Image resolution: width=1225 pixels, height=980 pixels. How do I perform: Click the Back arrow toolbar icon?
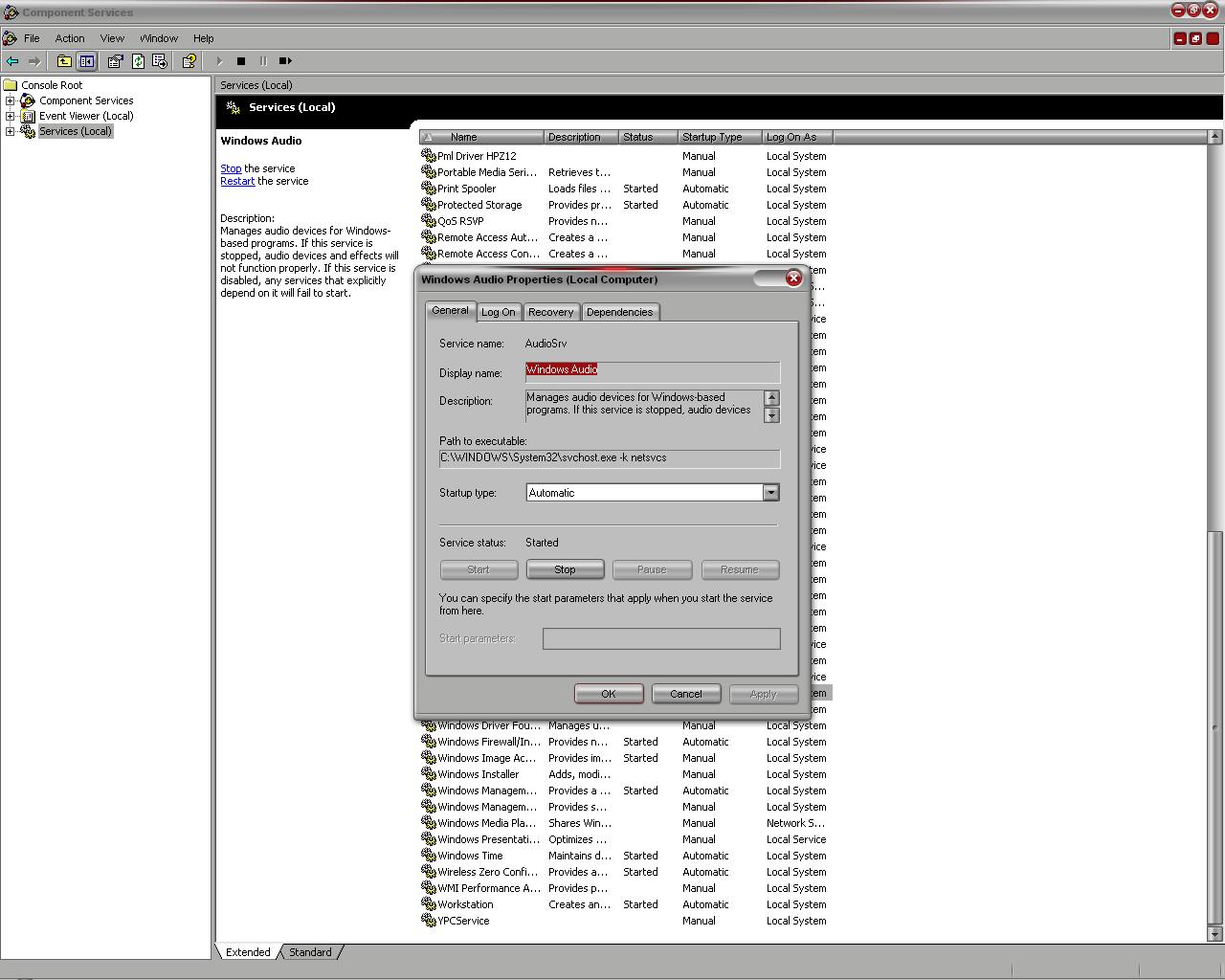click(12, 61)
